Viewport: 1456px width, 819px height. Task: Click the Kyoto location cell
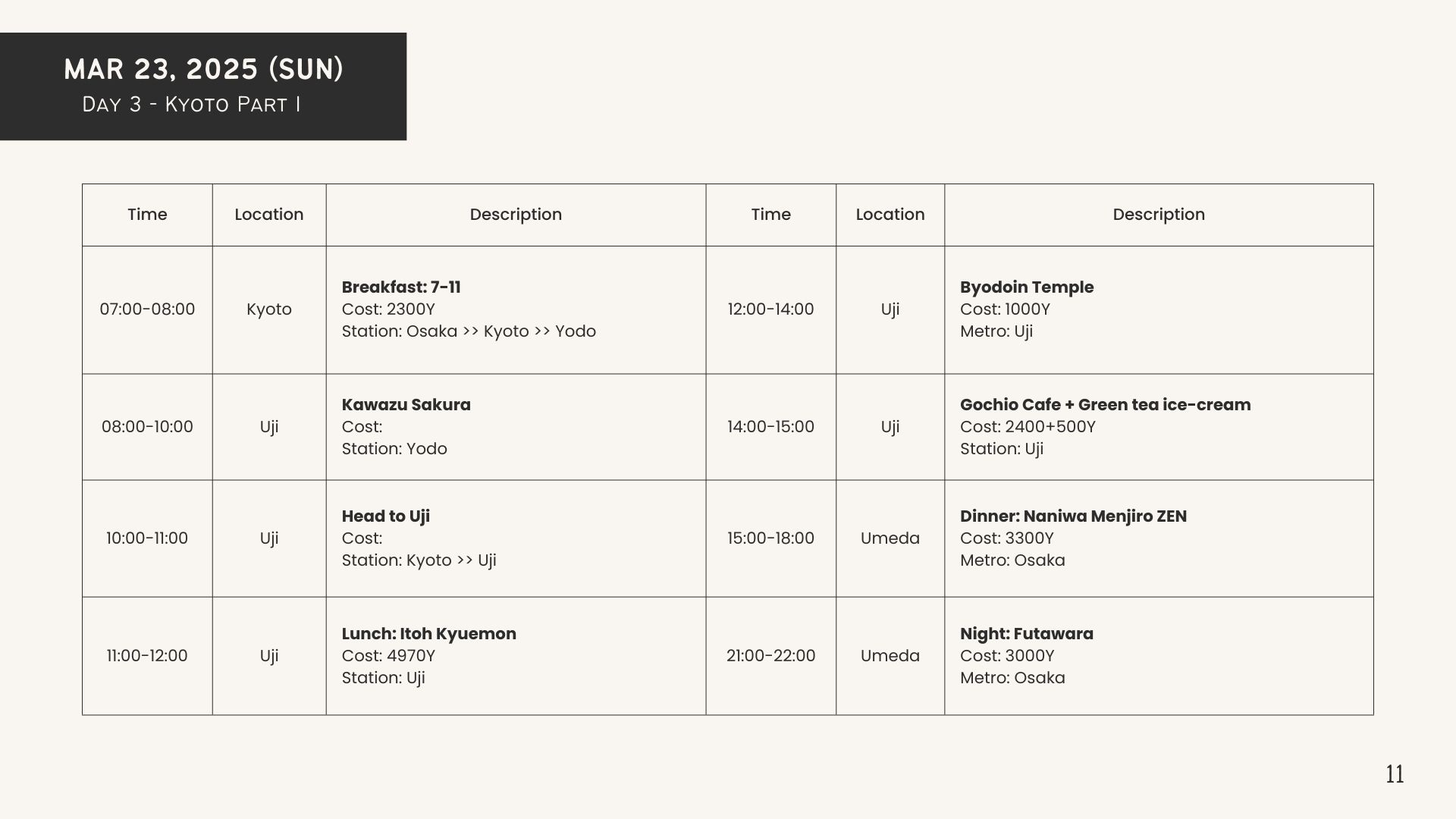[x=269, y=309]
